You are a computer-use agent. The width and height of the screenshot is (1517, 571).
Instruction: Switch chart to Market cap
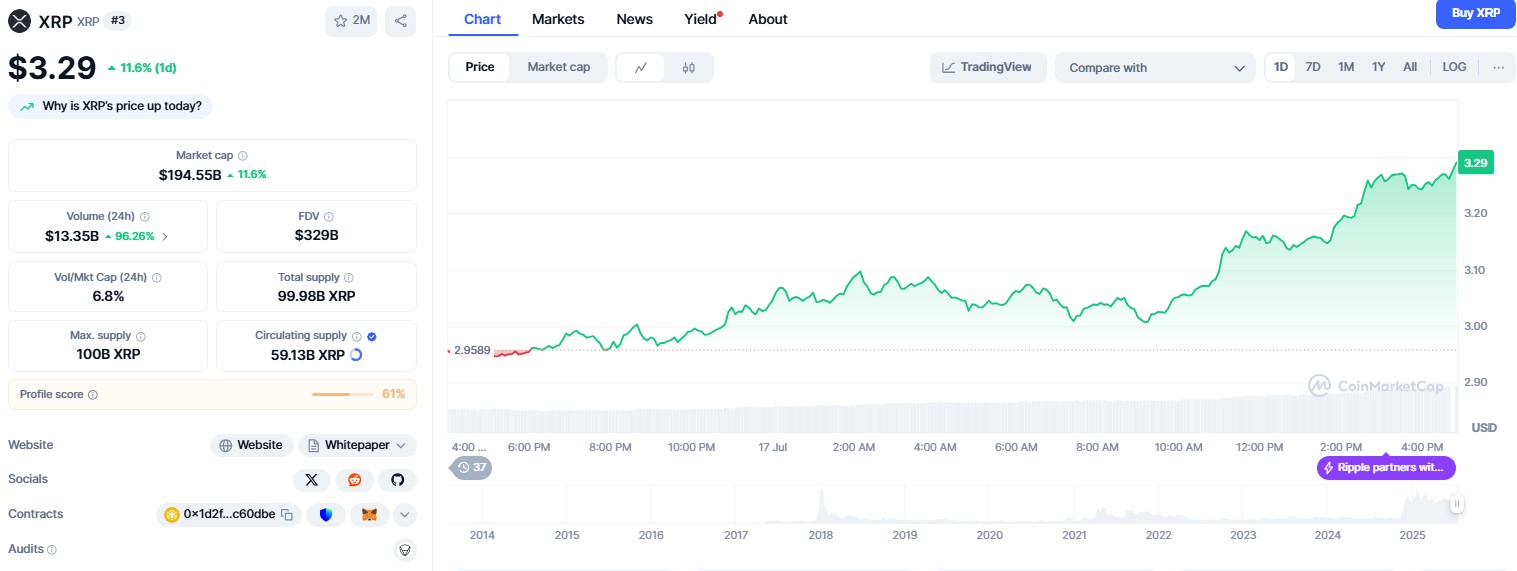[x=558, y=67]
